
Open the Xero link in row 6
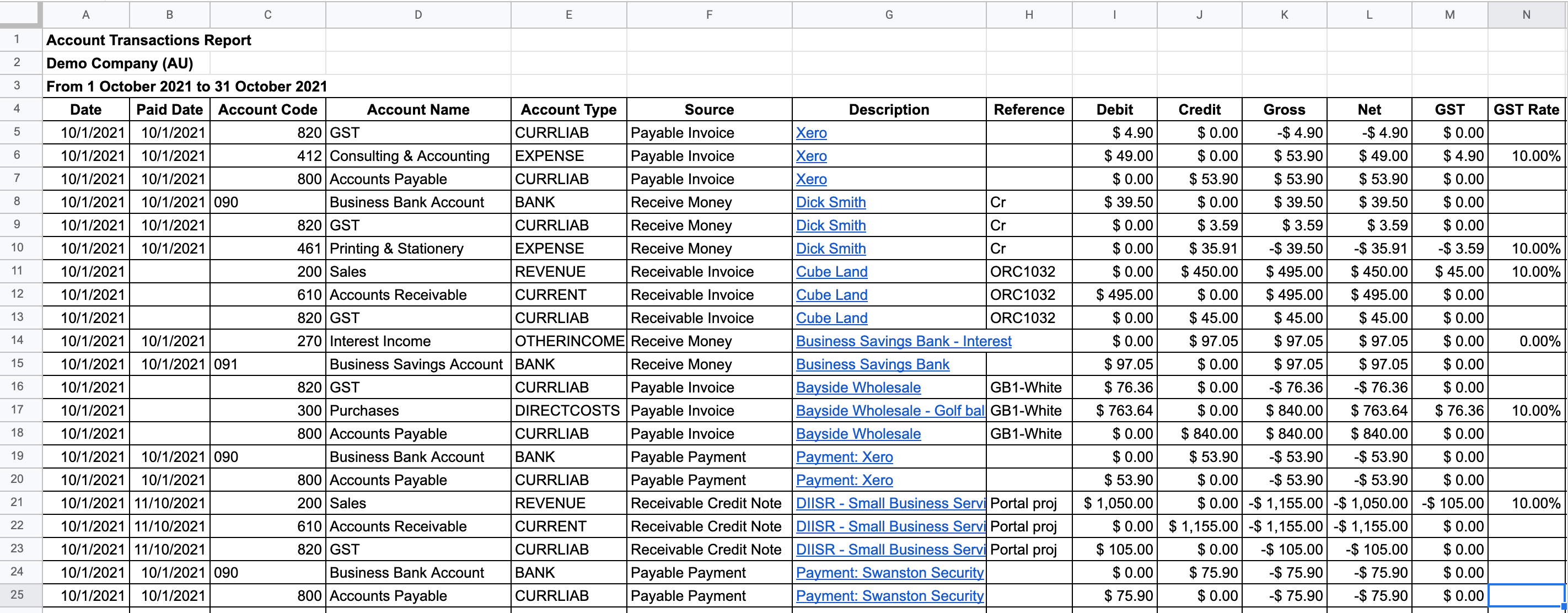pyautogui.click(x=811, y=156)
